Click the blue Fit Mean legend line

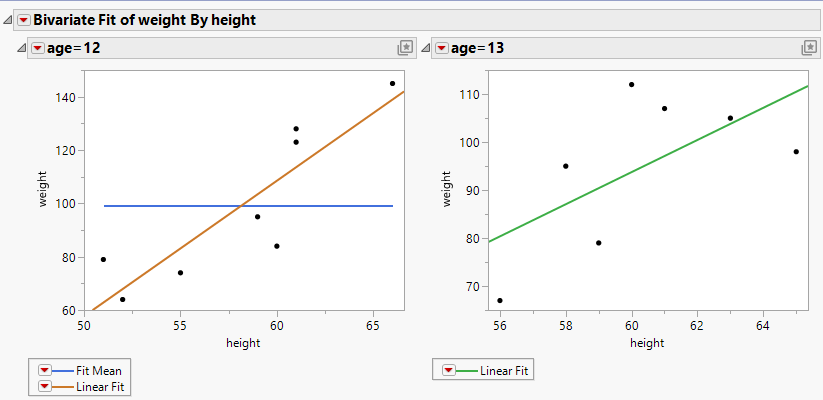click(63, 371)
